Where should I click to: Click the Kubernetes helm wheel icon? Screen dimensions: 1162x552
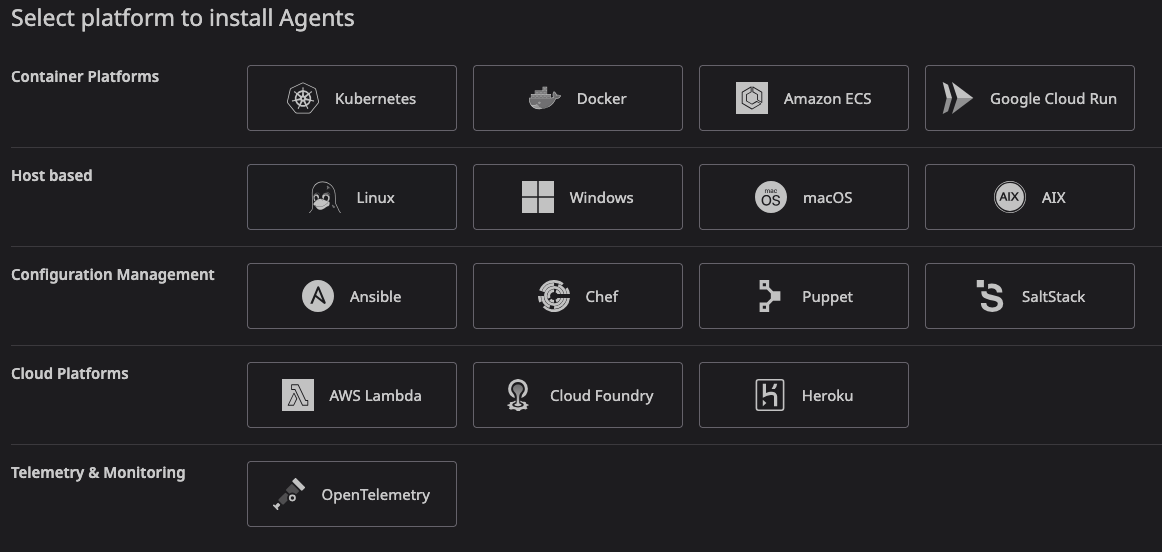(x=302, y=99)
